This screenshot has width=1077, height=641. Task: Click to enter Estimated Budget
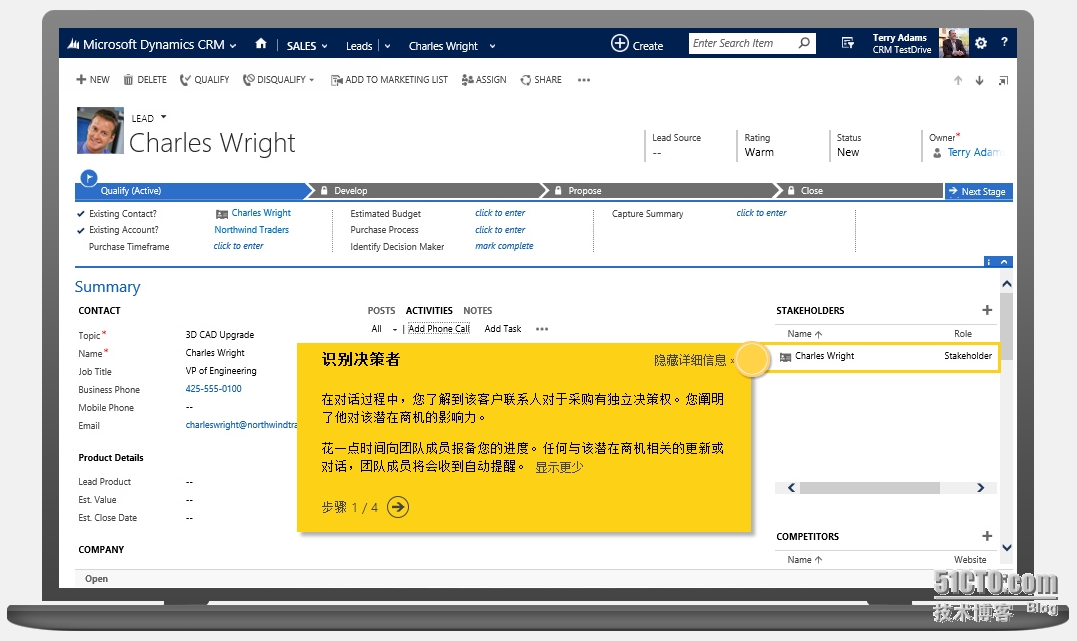500,213
